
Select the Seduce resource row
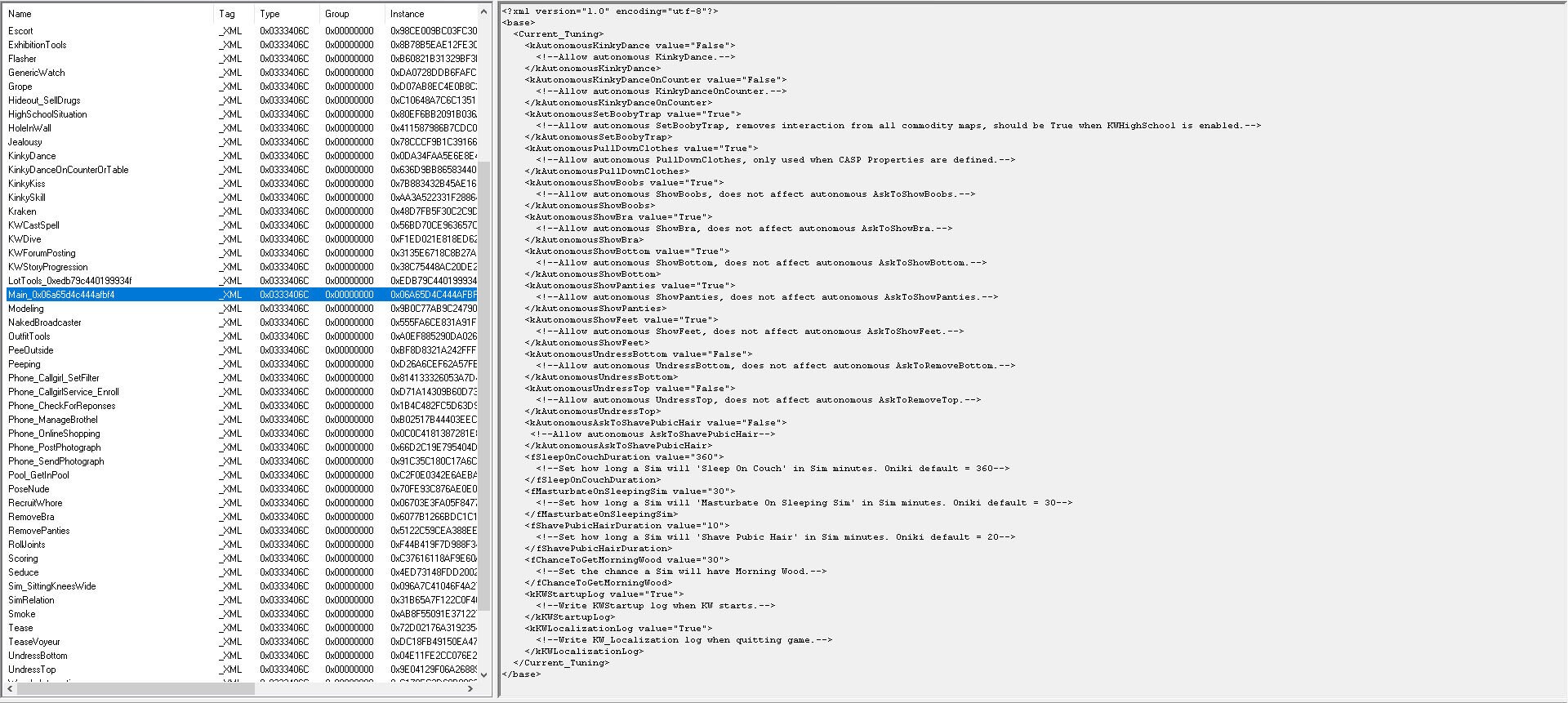click(x=242, y=572)
